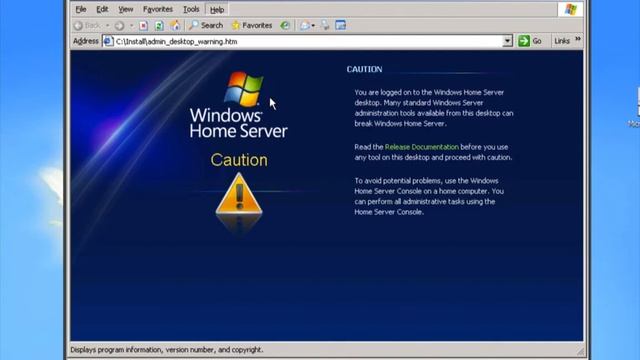Click the yellow Caution heading text
Screen dimensions: 640x360
click(x=239, y=160)
